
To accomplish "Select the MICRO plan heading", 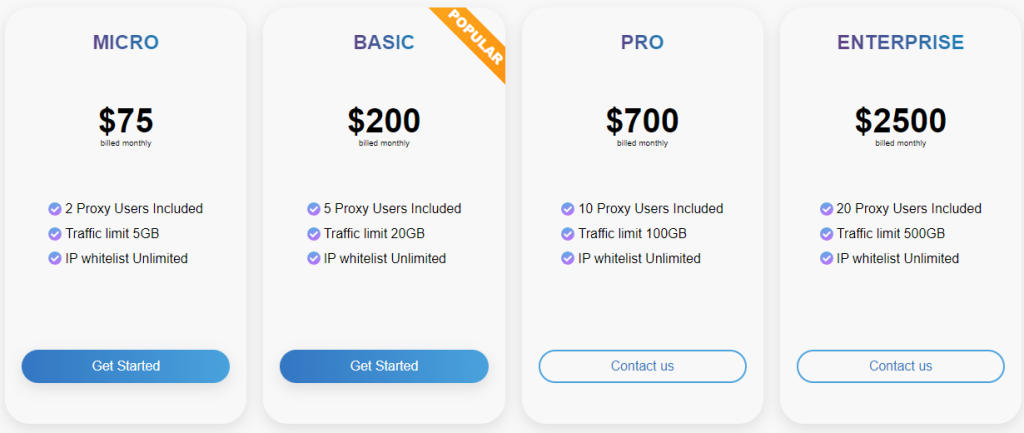I will pos(126,42).
